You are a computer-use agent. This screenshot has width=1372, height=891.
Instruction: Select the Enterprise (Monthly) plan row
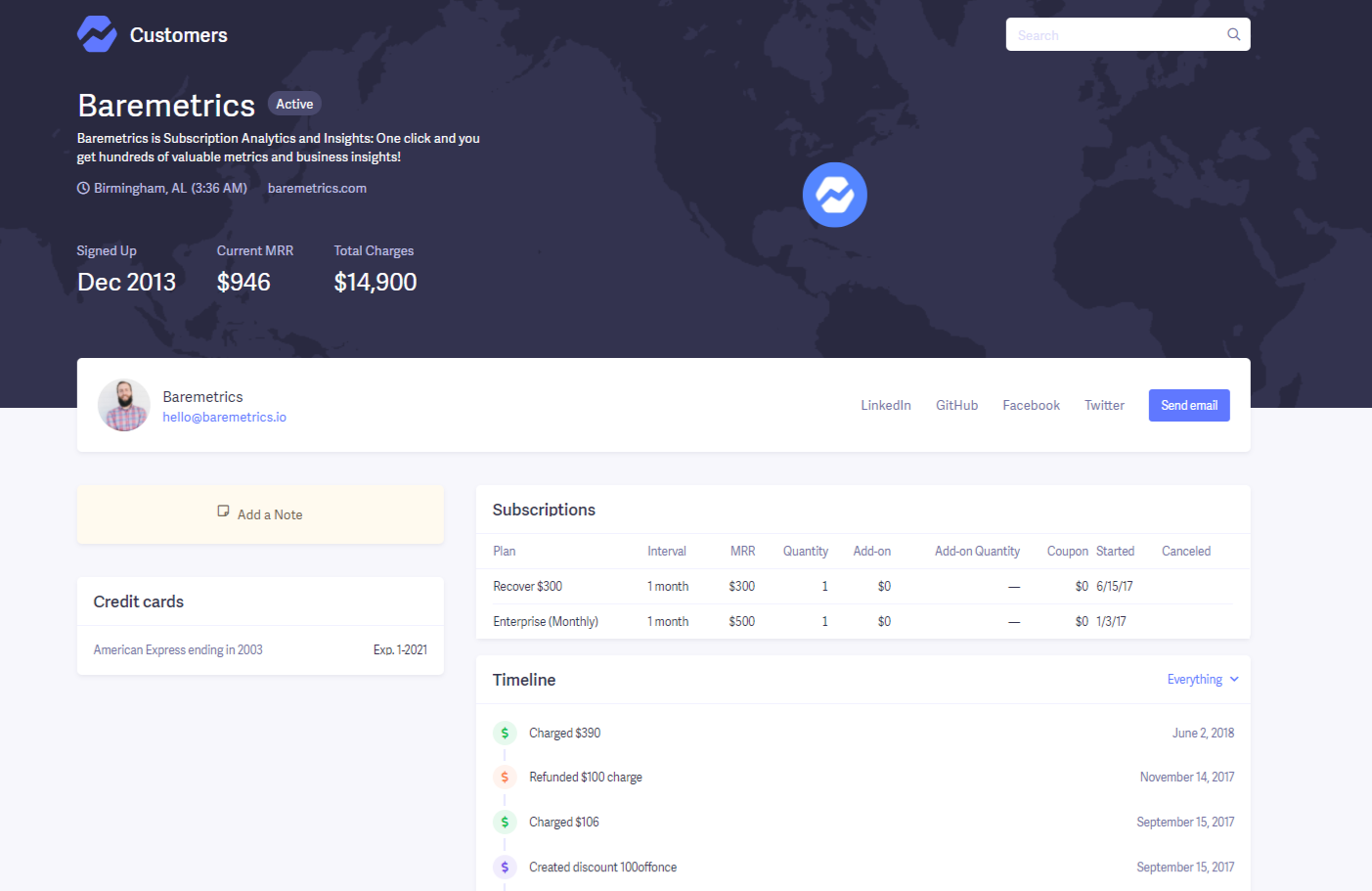point(863,621)
